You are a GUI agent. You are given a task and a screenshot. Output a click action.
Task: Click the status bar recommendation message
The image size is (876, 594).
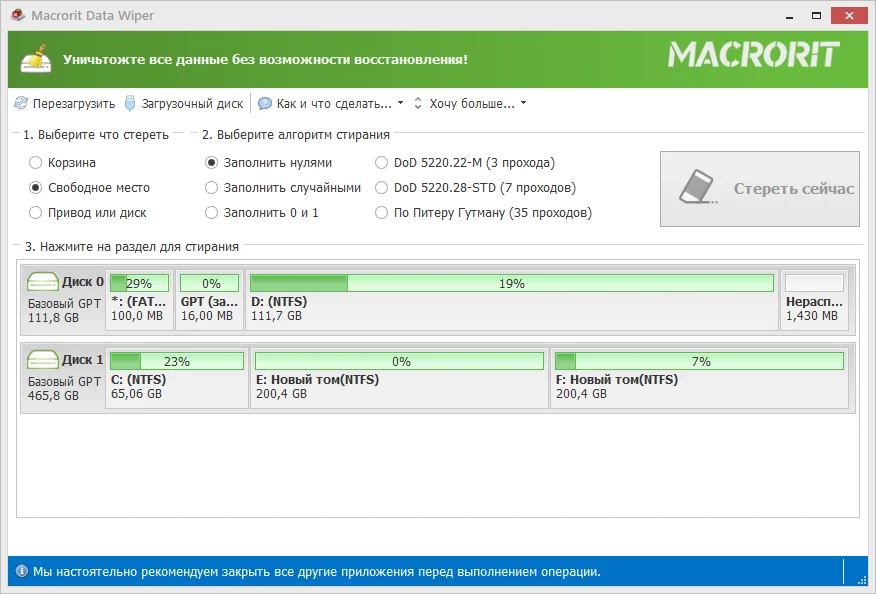[317, 572]
